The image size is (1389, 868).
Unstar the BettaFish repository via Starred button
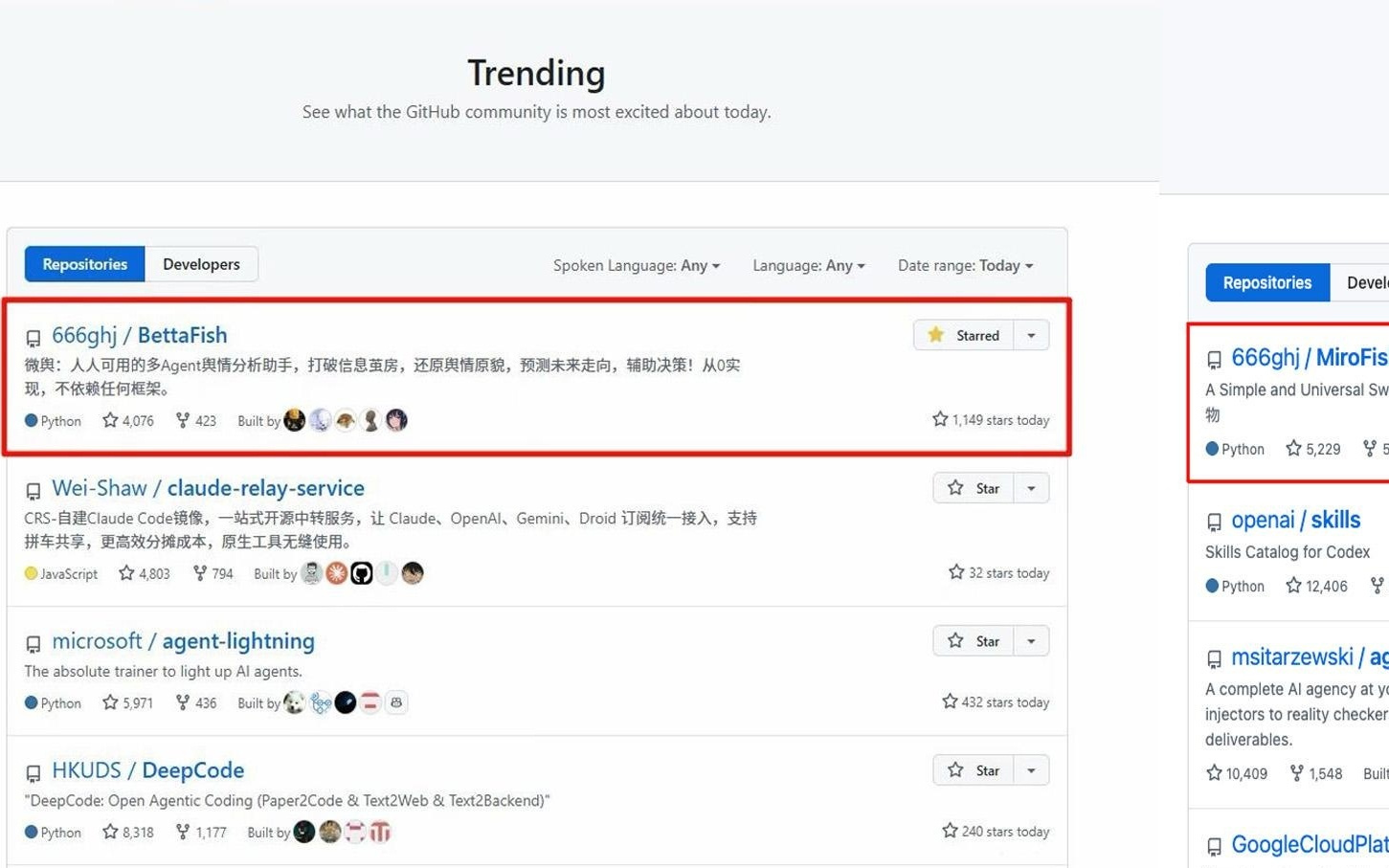pos(964,335)
